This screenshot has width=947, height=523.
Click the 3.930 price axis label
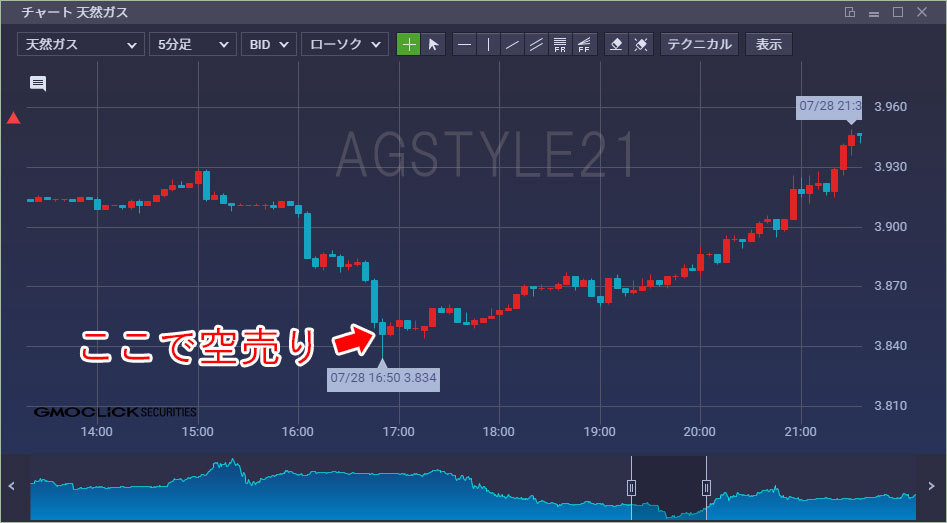[x=891, y=167]
